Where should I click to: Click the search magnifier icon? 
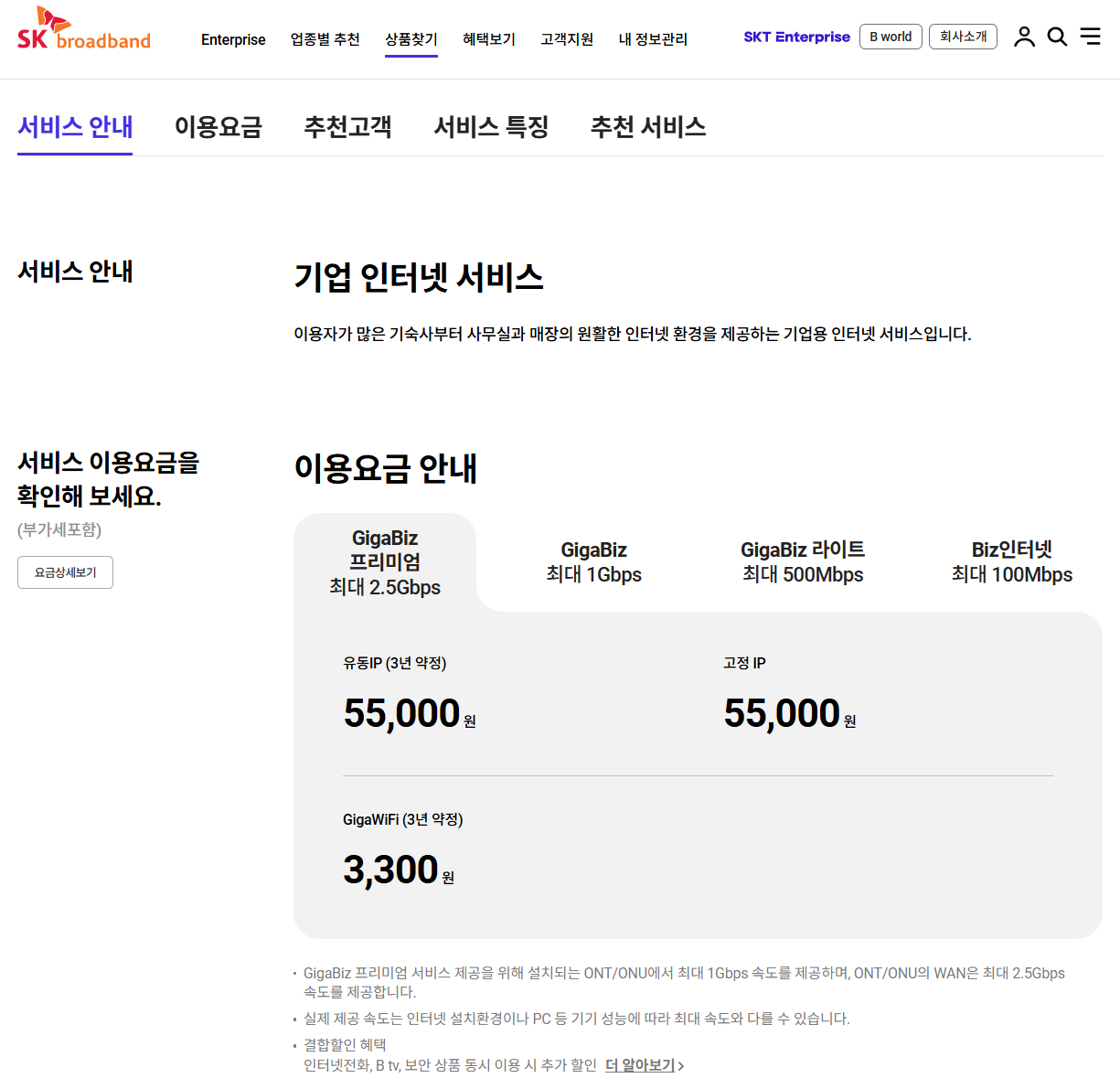tap(1057, 37)
